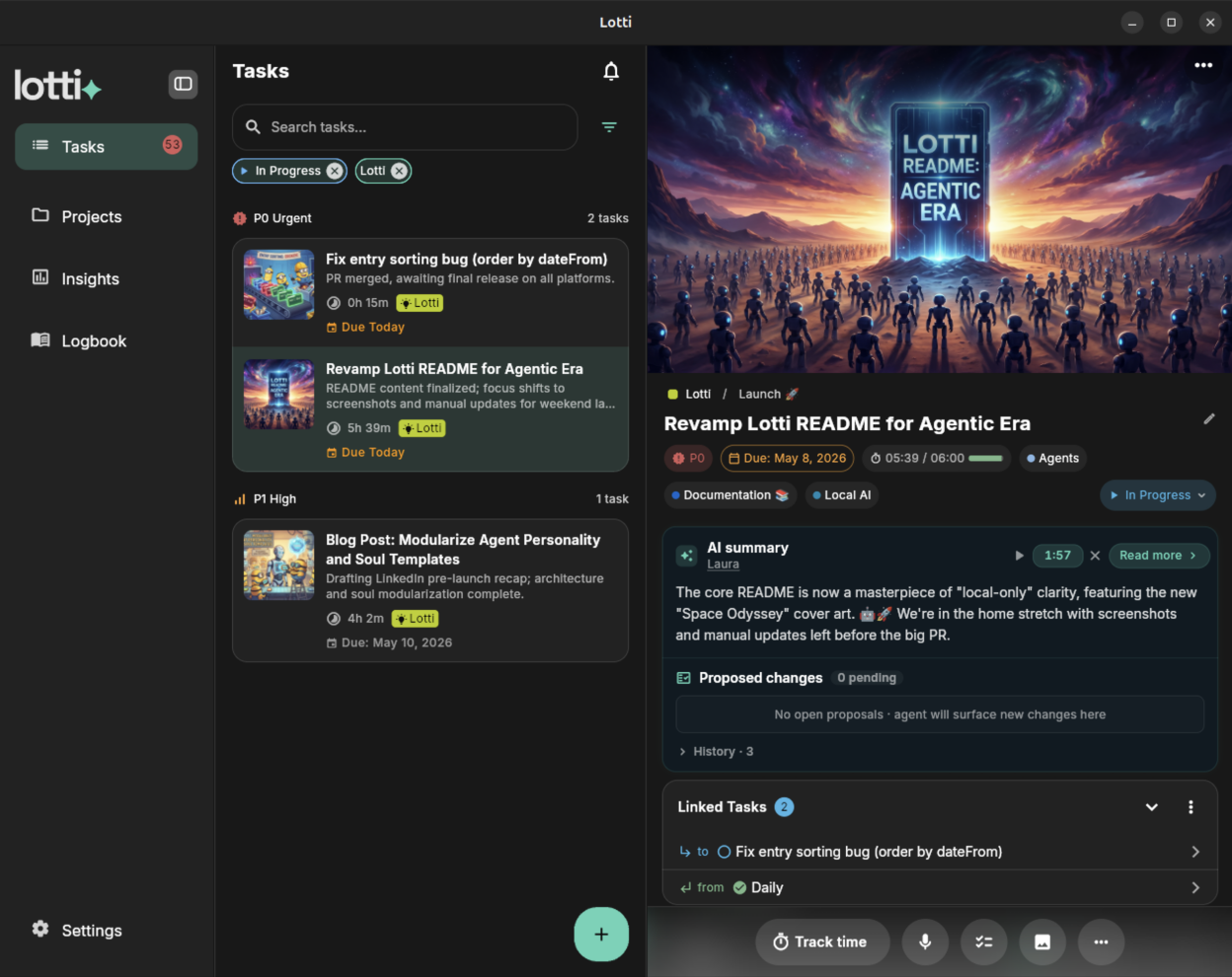Open Fix entry sorting bug task card
Screen dimensions: 1232x977
[430, 292]
